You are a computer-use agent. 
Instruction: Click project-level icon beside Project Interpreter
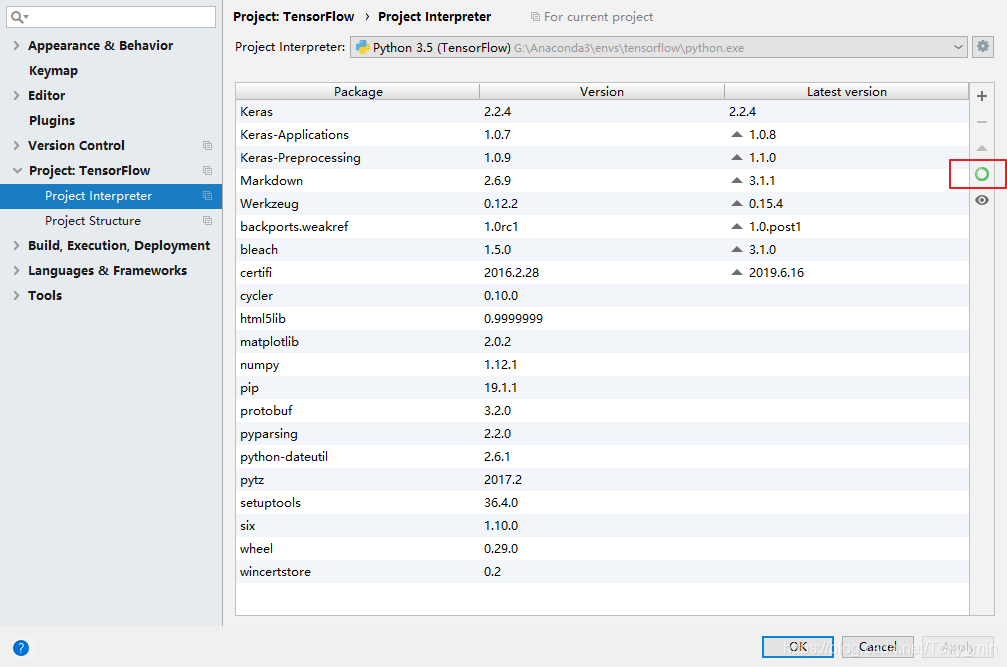pyautogui.click(x=207, y=196)
